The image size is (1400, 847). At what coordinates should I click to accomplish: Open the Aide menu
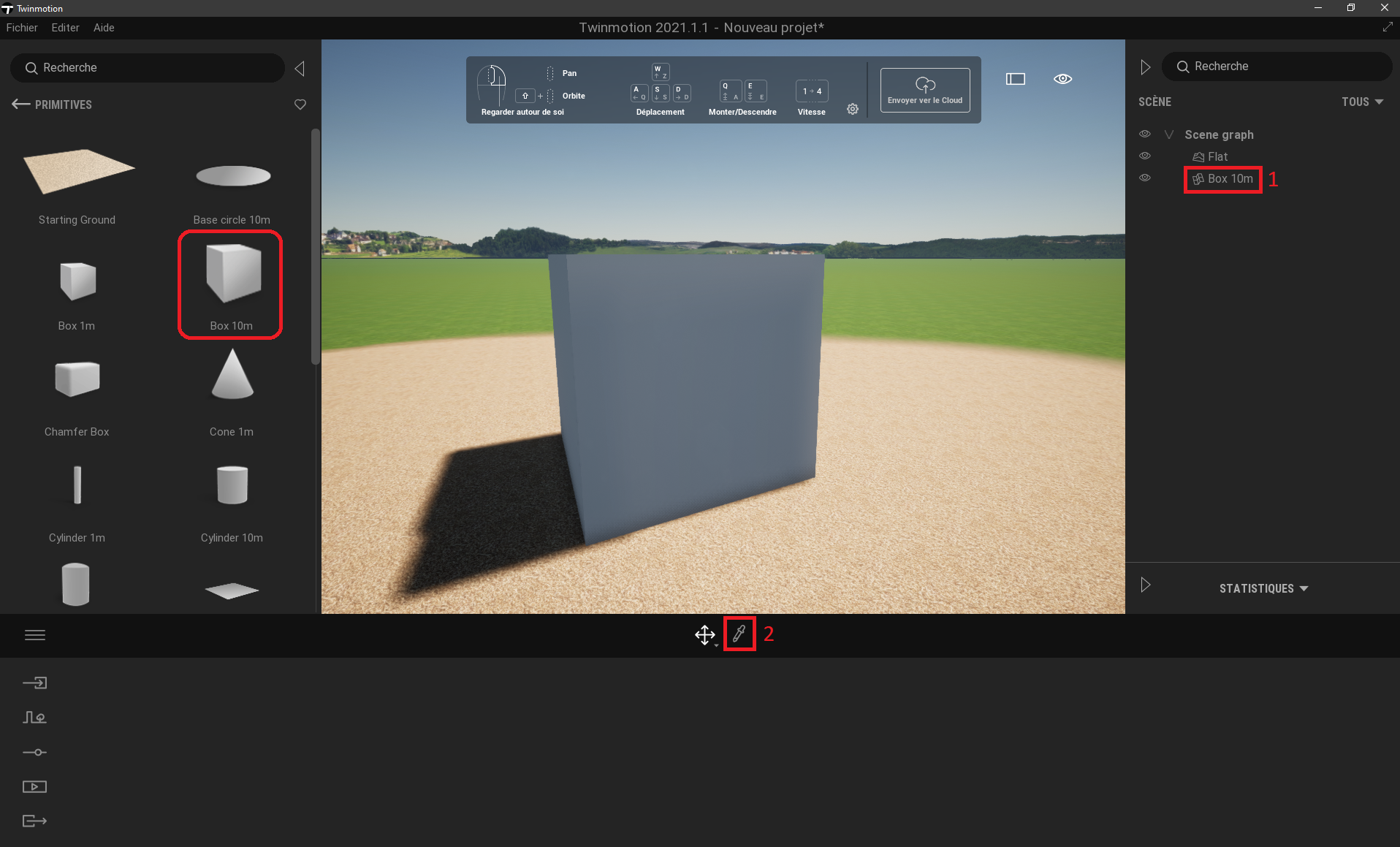[x=103, y=28]
